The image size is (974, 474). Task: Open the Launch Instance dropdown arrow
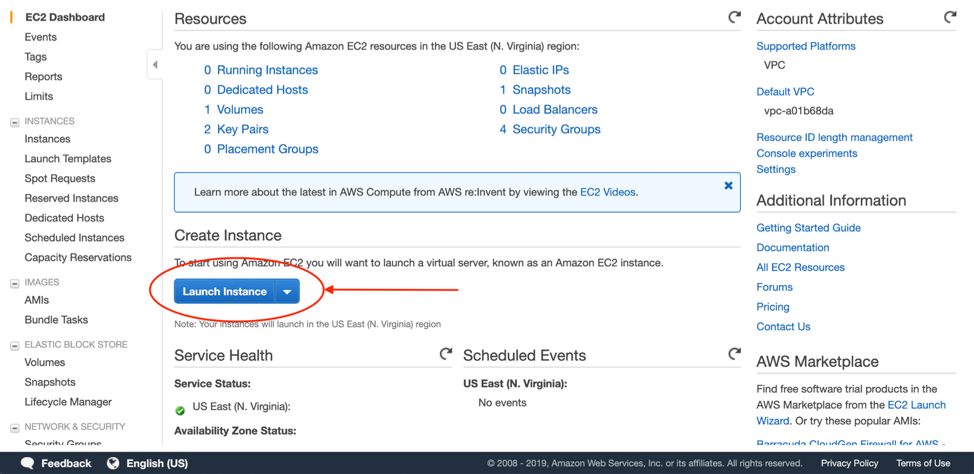point(287,292)
